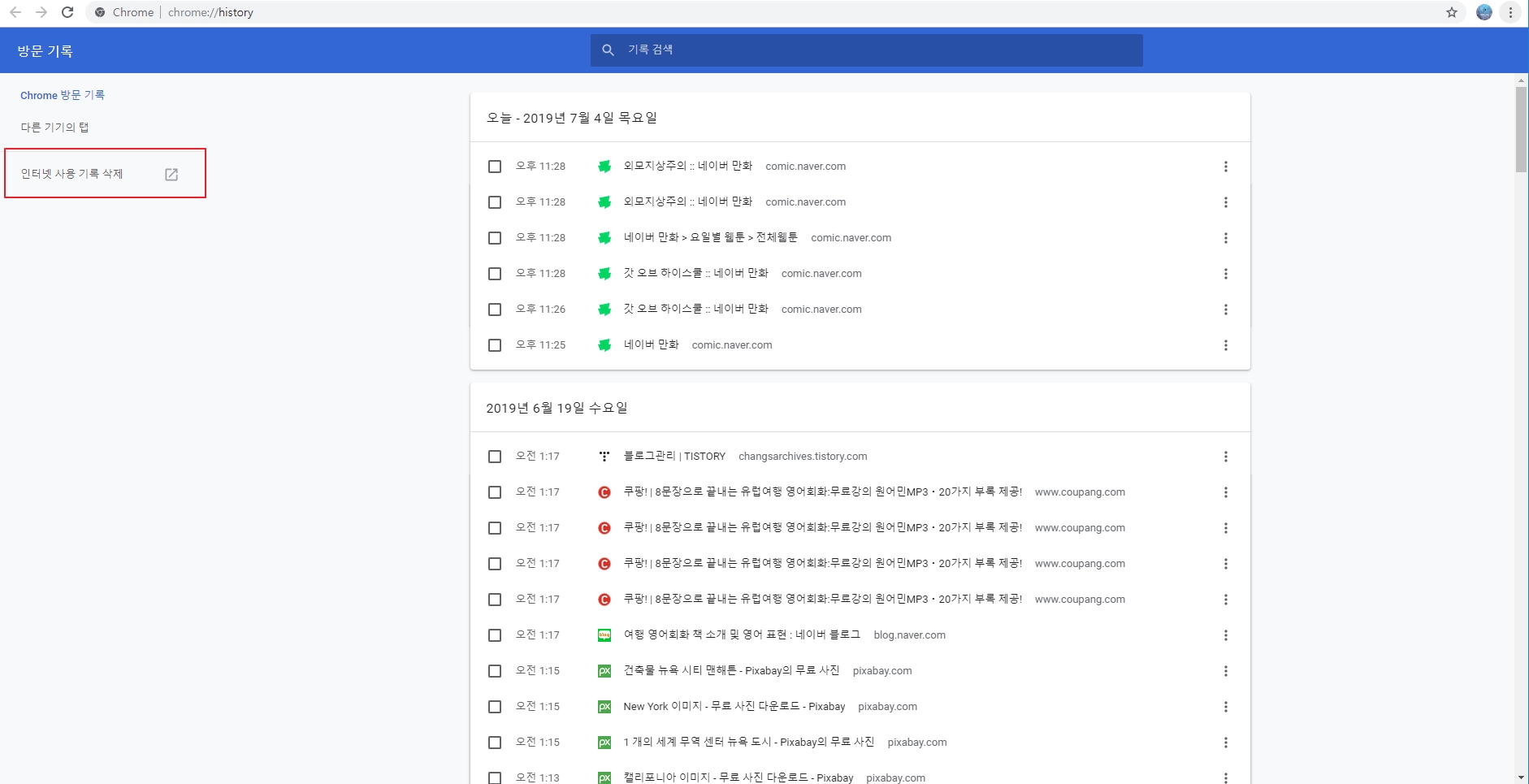
Task: Tick the checkbox for 오후 11:25 네이버 만화
Action: [495, 345]
